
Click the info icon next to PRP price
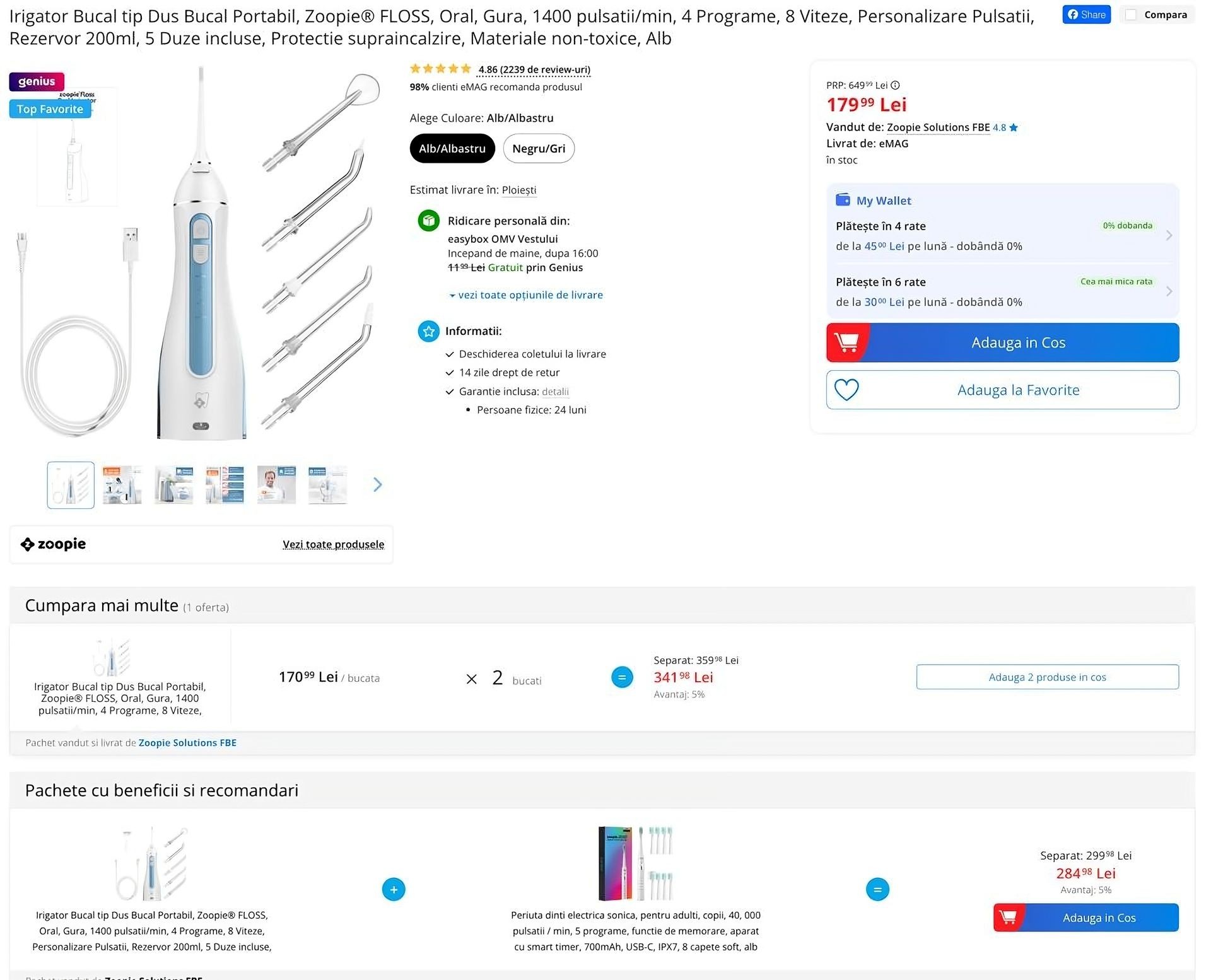pyautogui.click(x=895, y=85)
